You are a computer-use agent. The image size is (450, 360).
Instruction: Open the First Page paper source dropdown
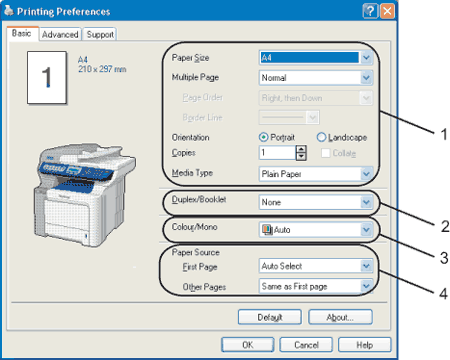[x=366, y=266]
